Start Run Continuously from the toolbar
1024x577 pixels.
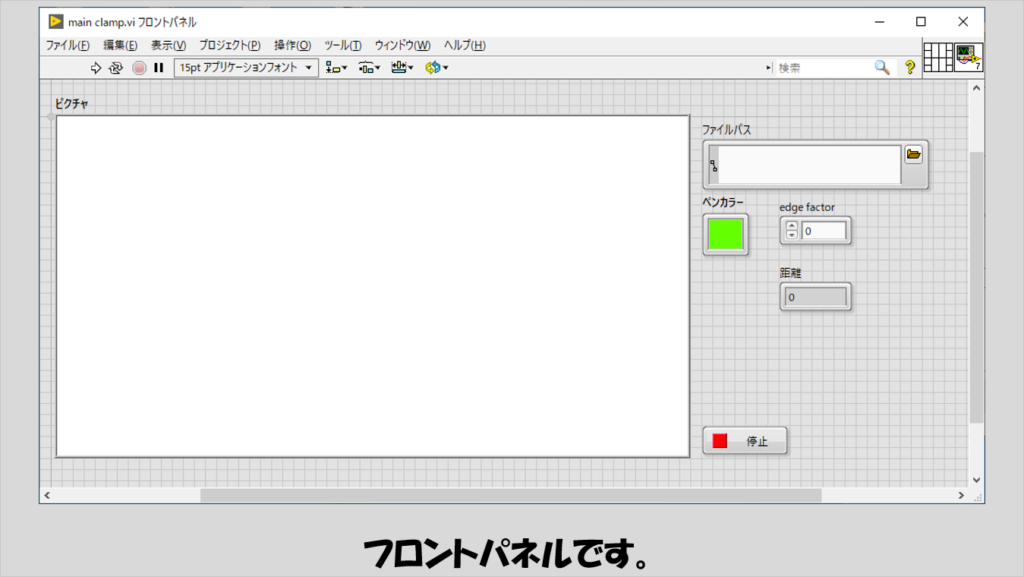116,68
